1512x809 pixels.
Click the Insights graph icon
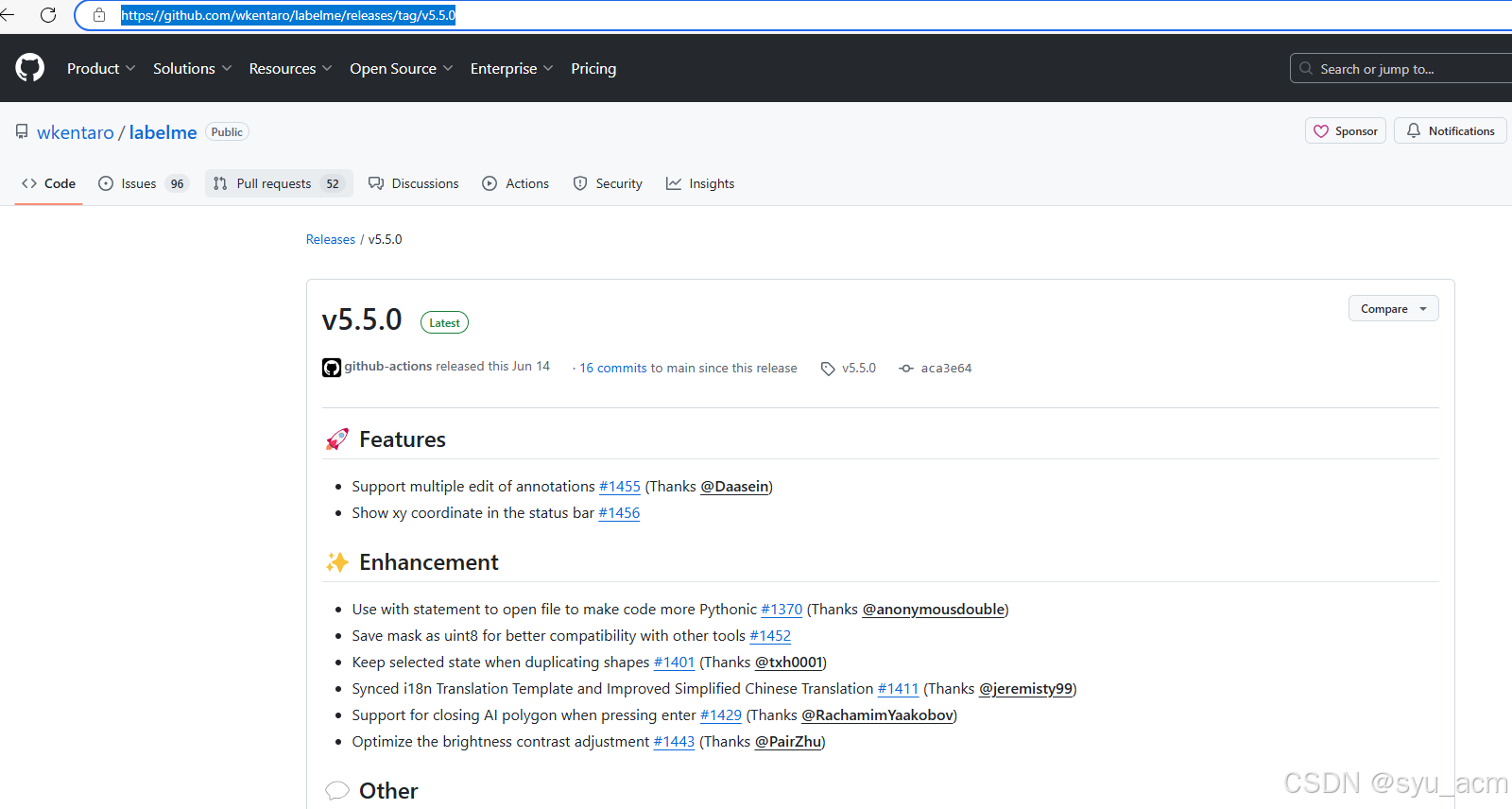pyautogui.click(x=674, y=183)
